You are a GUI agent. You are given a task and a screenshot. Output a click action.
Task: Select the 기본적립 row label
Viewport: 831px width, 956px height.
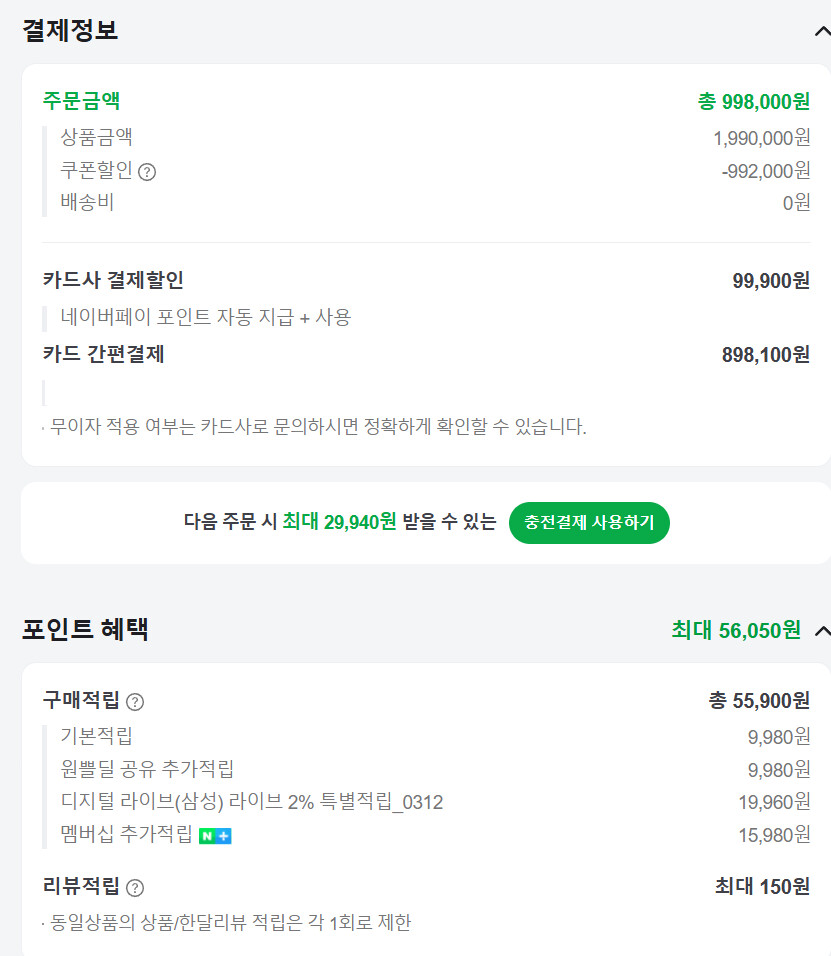pyautogui.click(x=96, y=736)
